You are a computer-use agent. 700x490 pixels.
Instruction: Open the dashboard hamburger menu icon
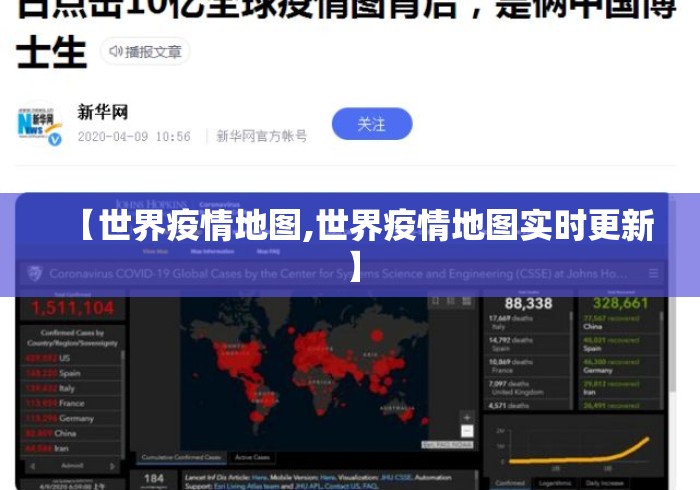(653, 273)
